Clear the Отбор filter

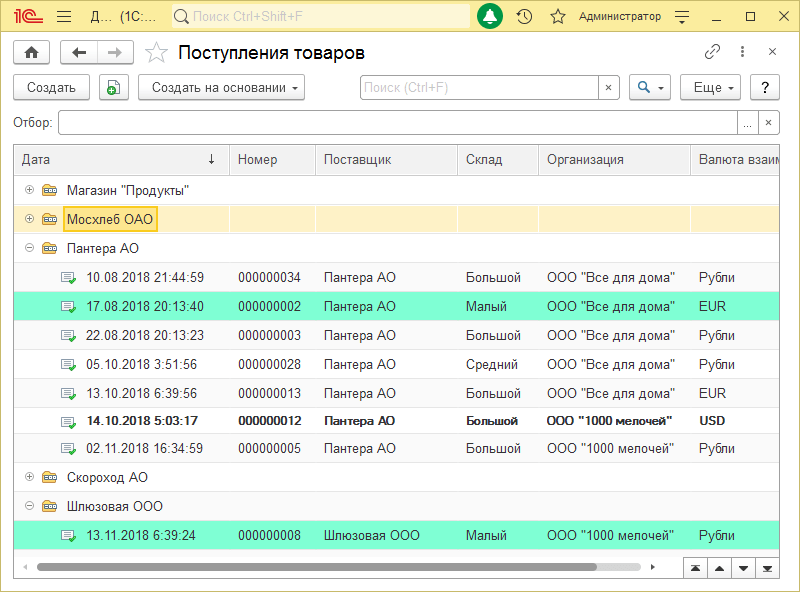pos(769,122)
